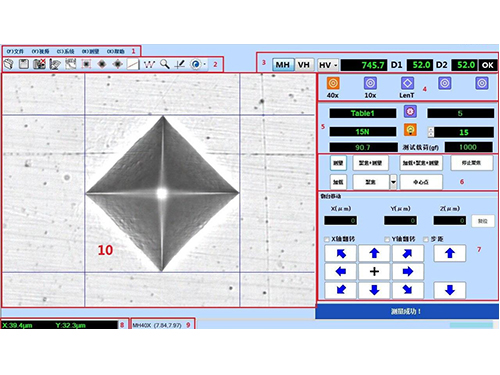The image size is (500, 375).
Task: Click the W-shaped toolbar icon
Action: click(x=149, y=64)
